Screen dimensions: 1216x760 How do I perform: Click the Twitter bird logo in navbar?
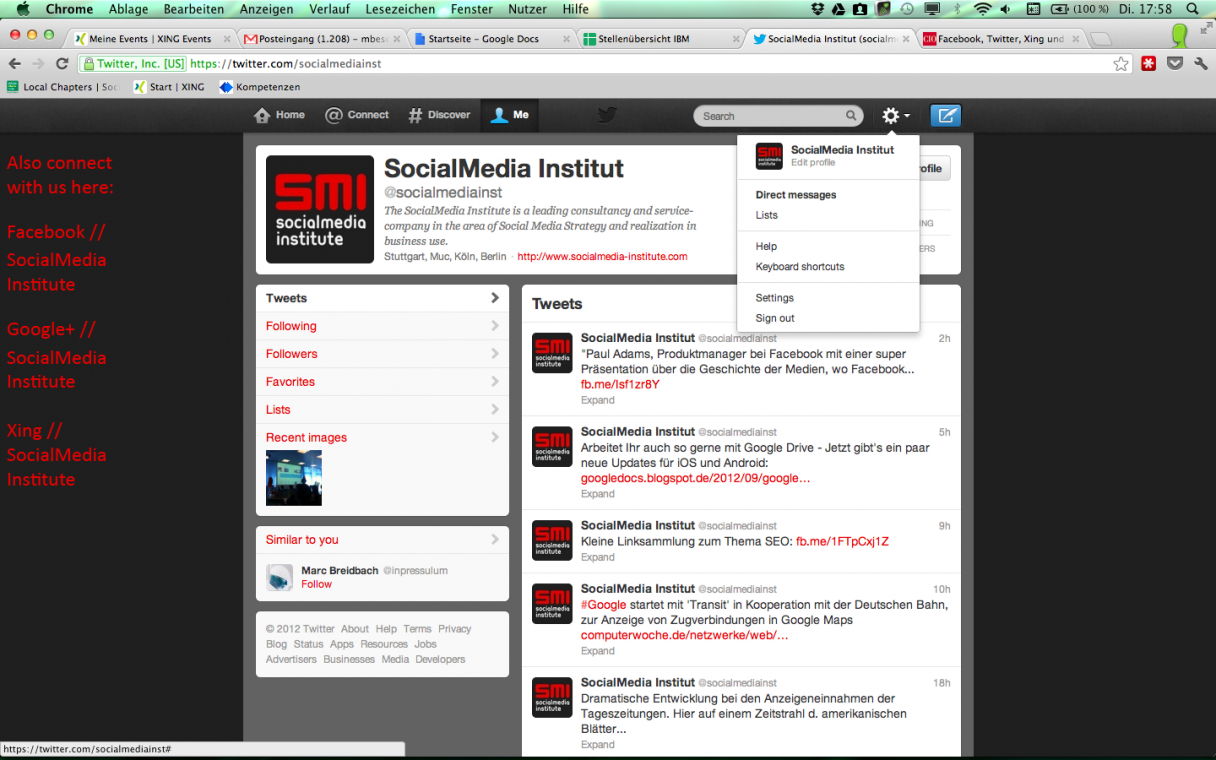click(x=607, y=116)
